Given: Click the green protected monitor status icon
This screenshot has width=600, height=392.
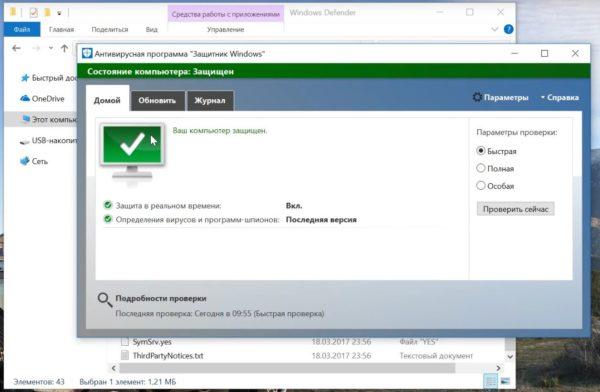Looking at the screenshot, I should pos(132,152).
